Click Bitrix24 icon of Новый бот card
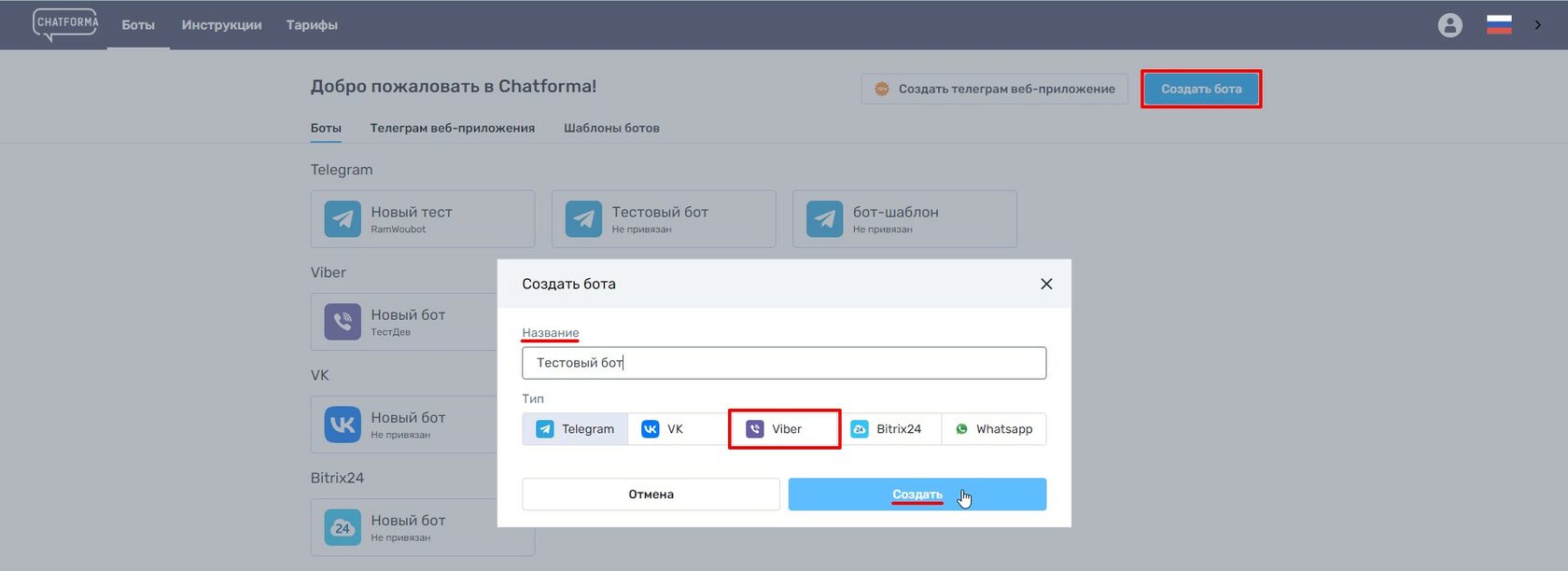 [x=343, y=527]
